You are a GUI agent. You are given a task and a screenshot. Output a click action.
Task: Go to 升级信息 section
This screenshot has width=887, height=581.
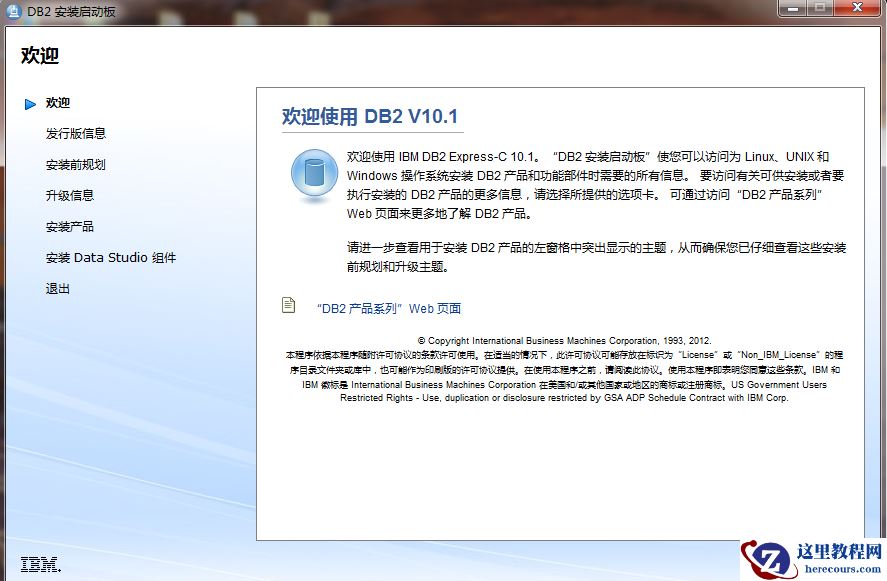tap(70, 196)
